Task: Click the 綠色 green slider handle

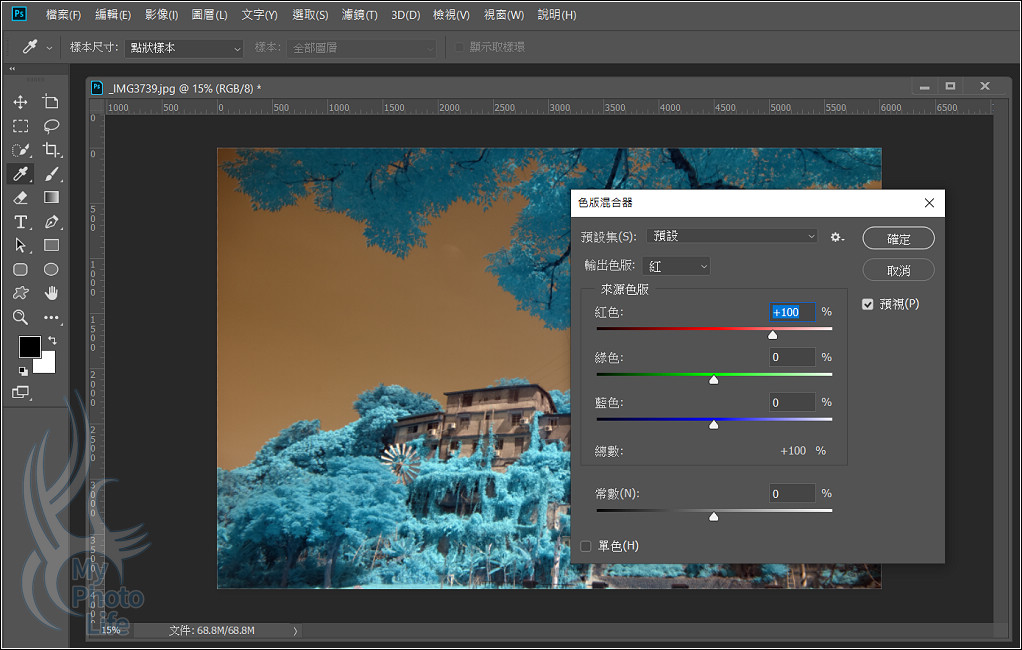Action: 713,380
